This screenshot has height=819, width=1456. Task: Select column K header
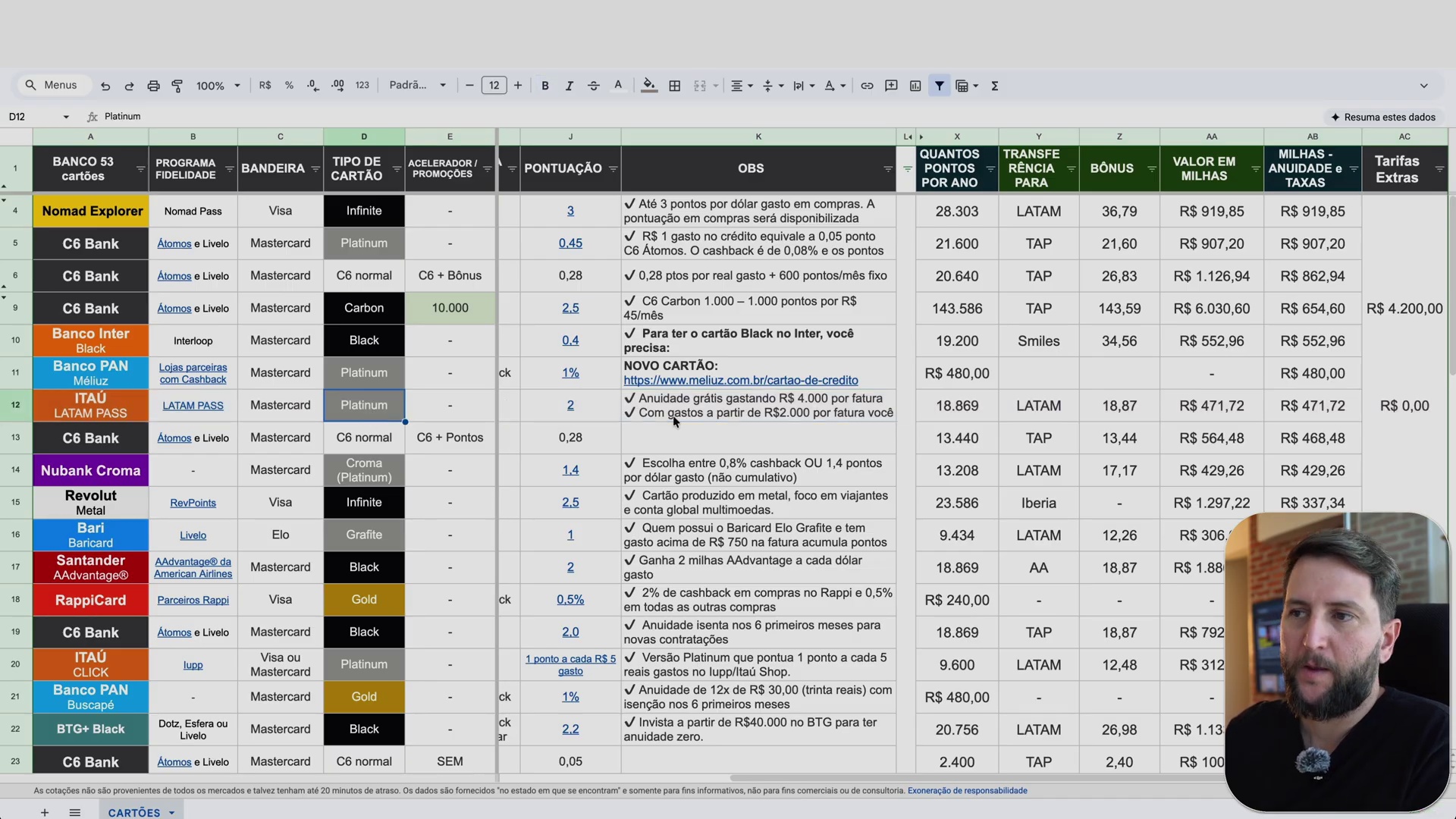(x=758, y=136)
